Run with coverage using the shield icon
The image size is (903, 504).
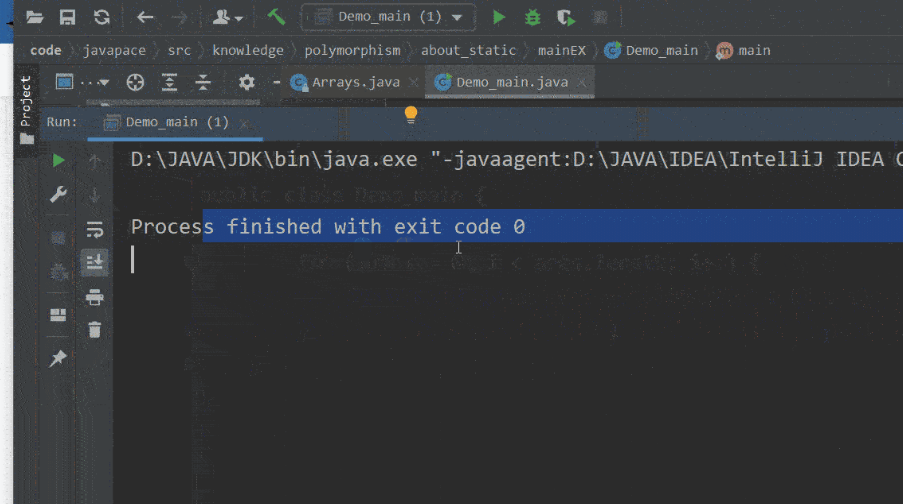566,17
